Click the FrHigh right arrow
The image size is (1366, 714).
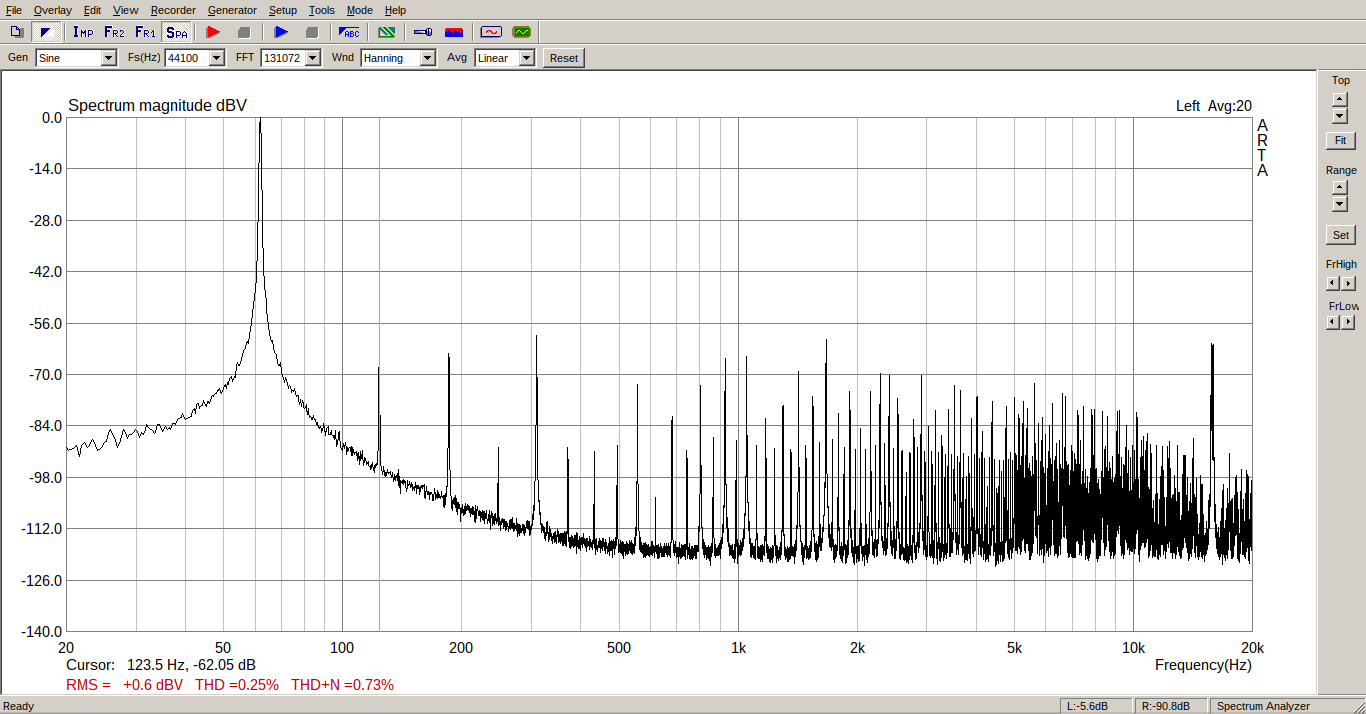pos(1349,284)
